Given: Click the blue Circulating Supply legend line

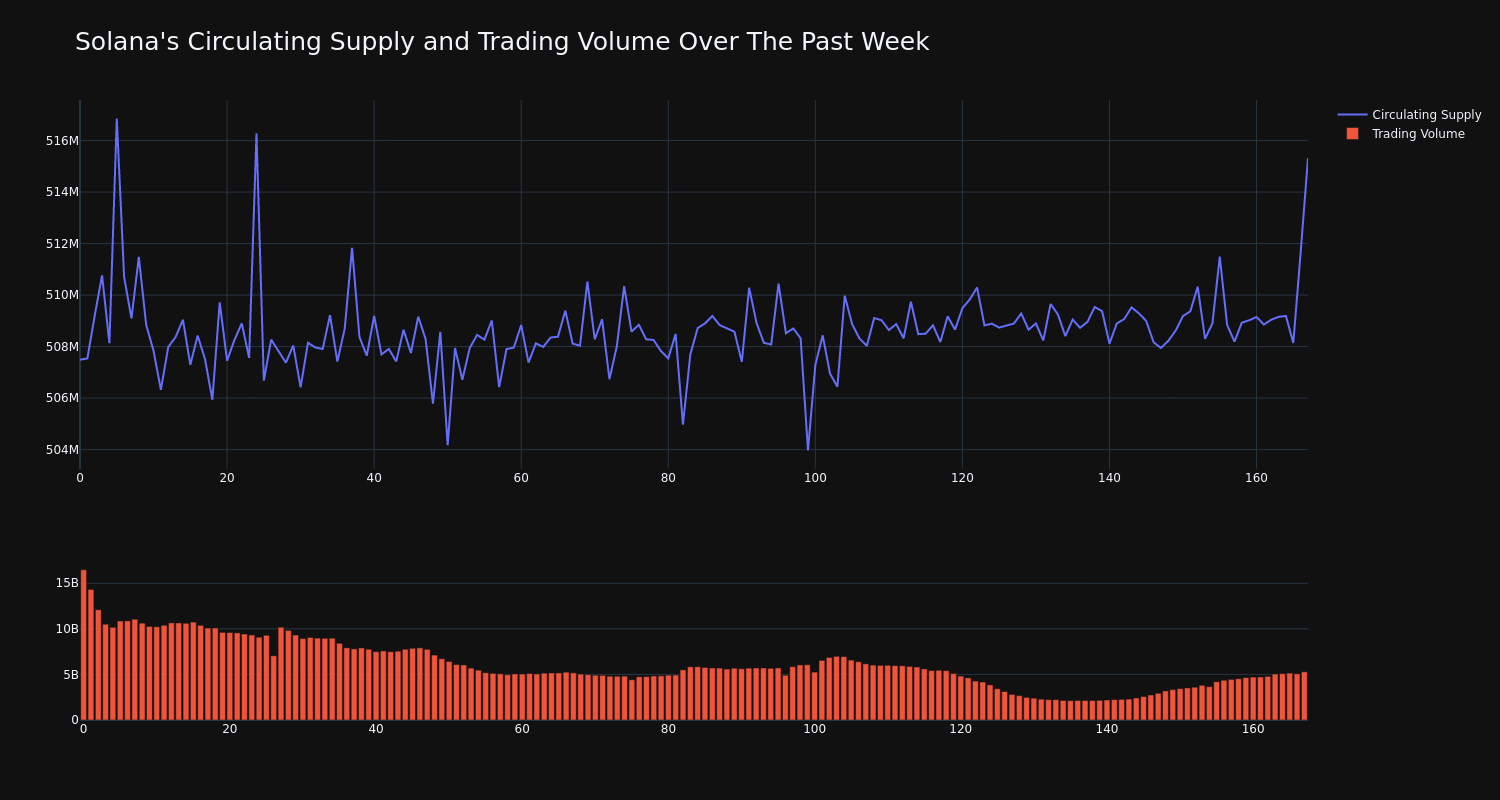Looking at the screenshot, I should pos(1352,115).
